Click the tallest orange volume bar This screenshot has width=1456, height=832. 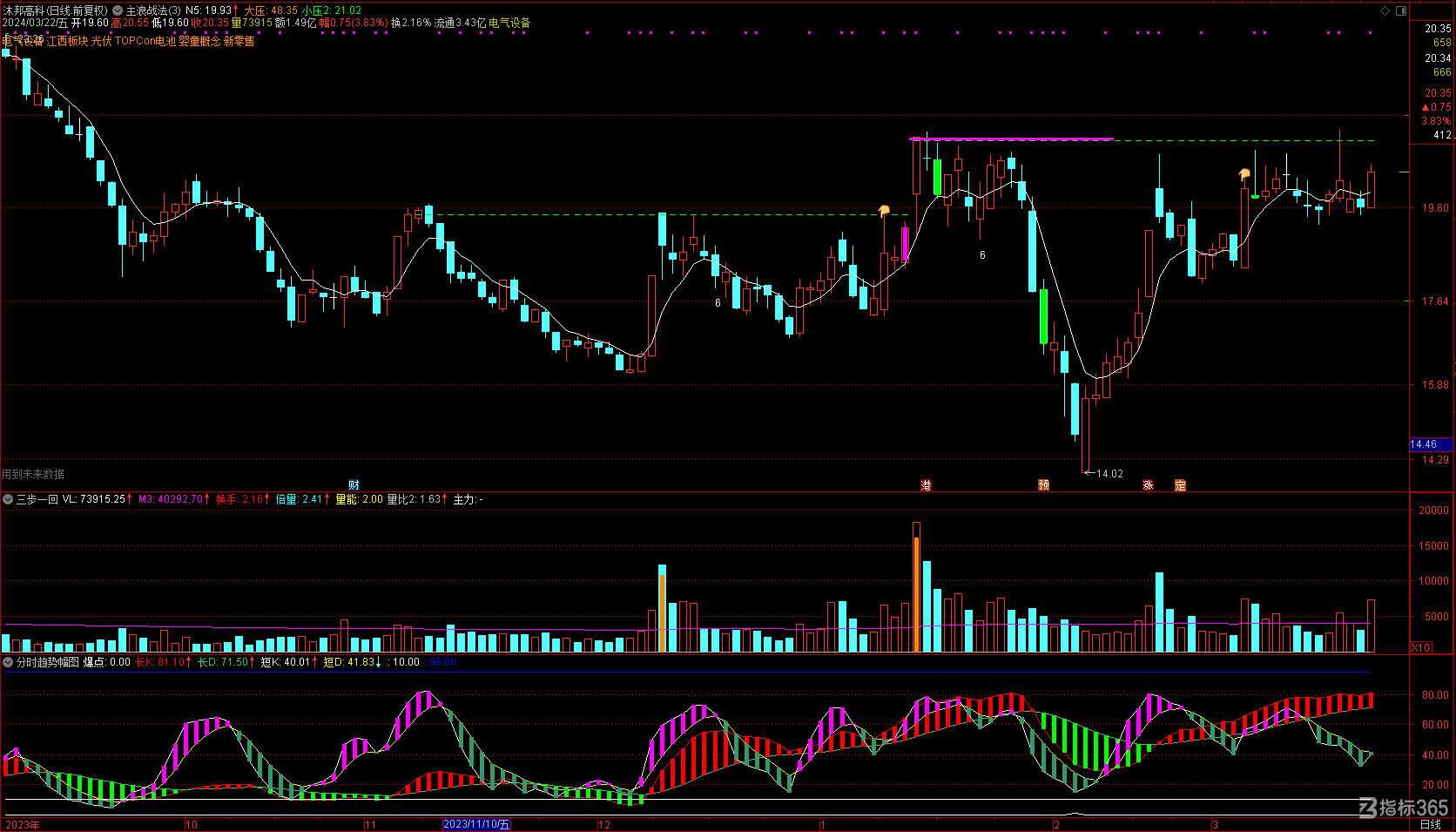[917, 595]
